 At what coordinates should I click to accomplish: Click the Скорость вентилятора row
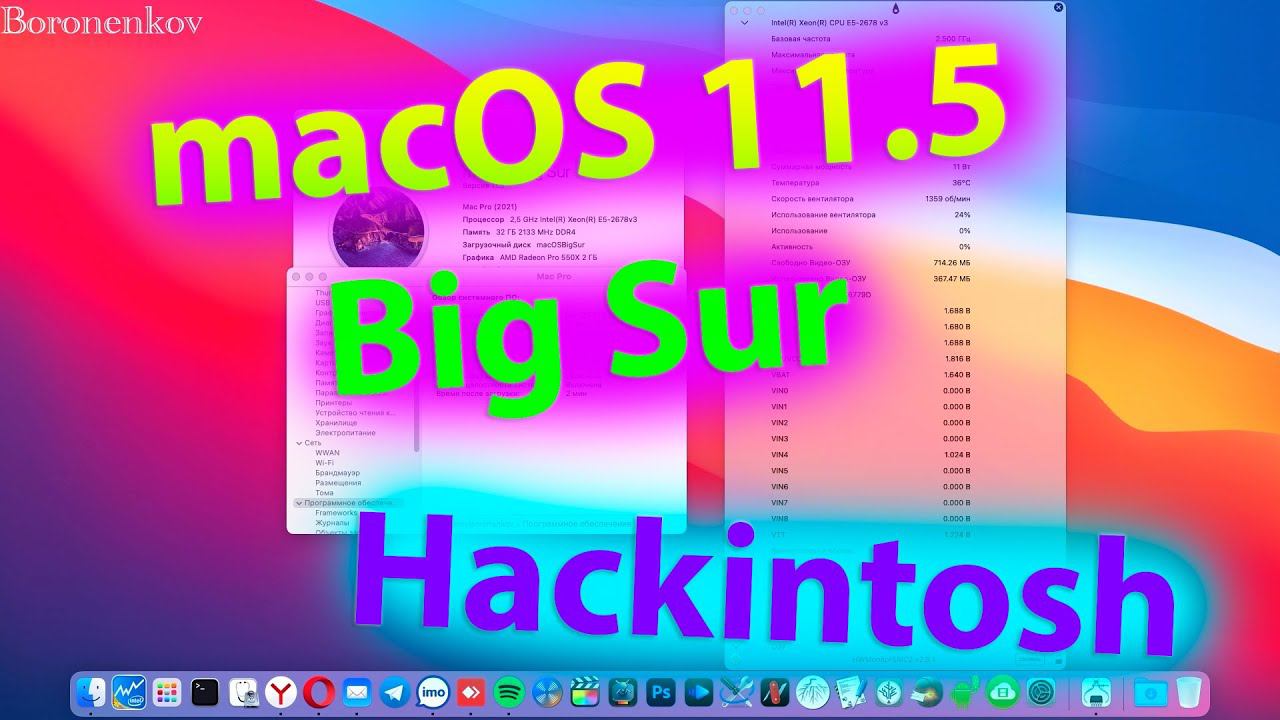click(871, 199)
